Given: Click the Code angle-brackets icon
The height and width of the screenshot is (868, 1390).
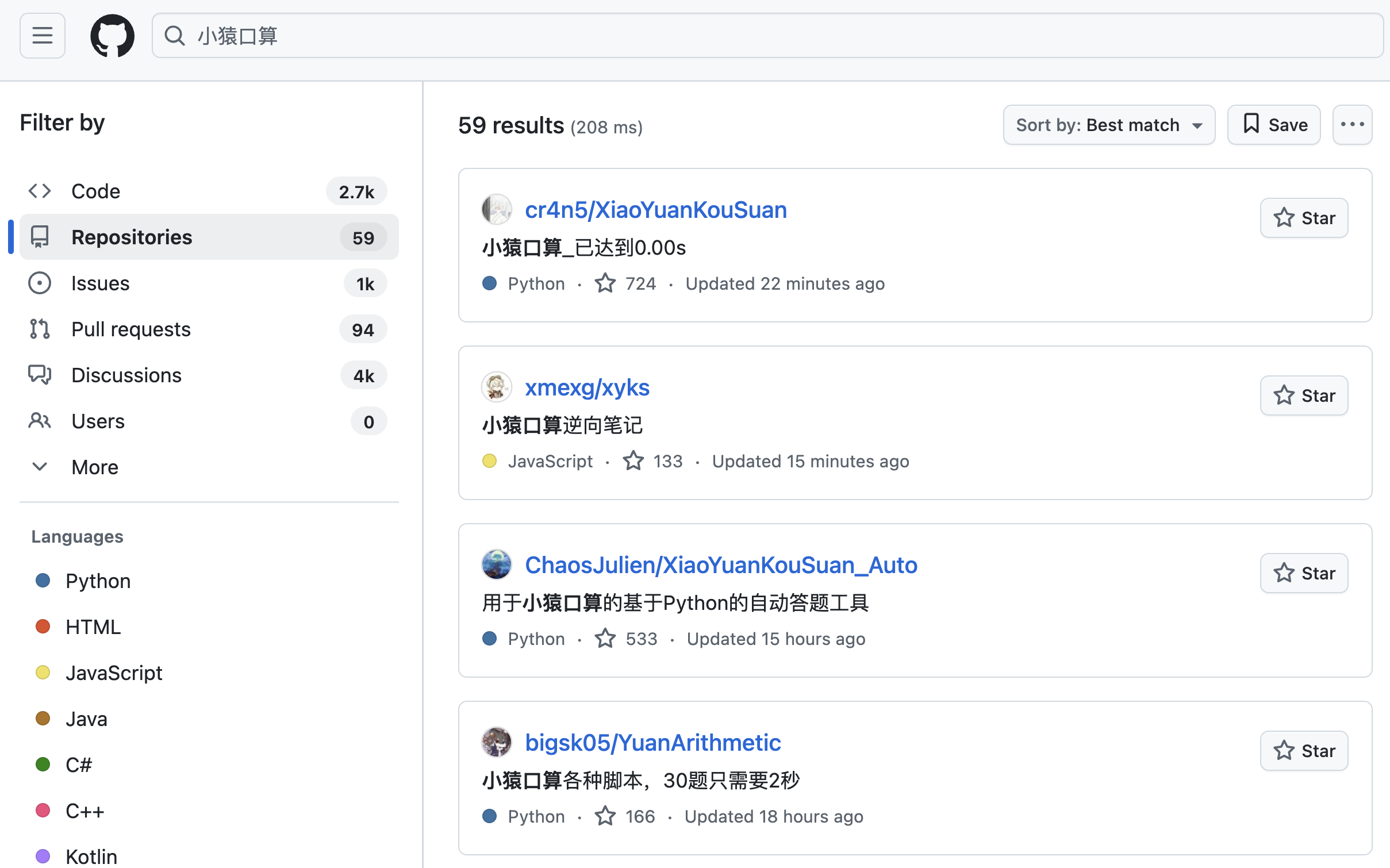Looking at the screenshot, I should point(40,191).
